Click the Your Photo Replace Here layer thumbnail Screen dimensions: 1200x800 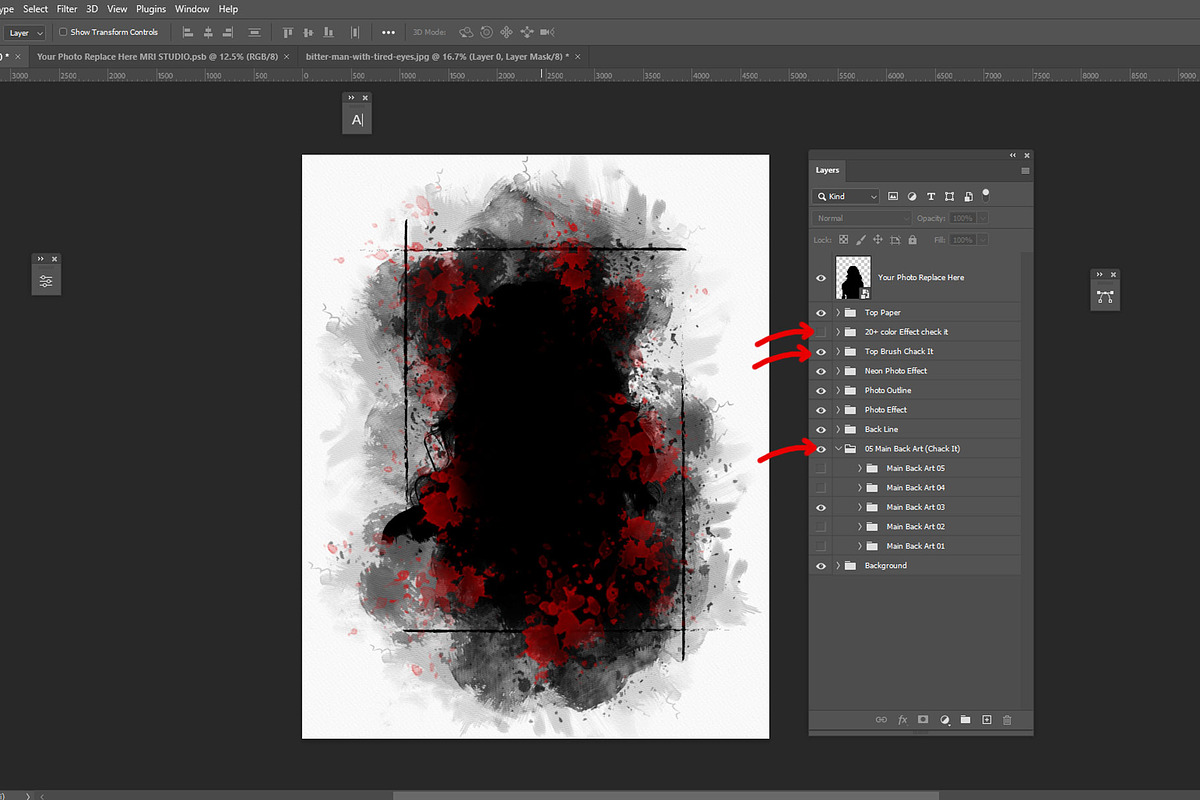[x=853, y=277]
